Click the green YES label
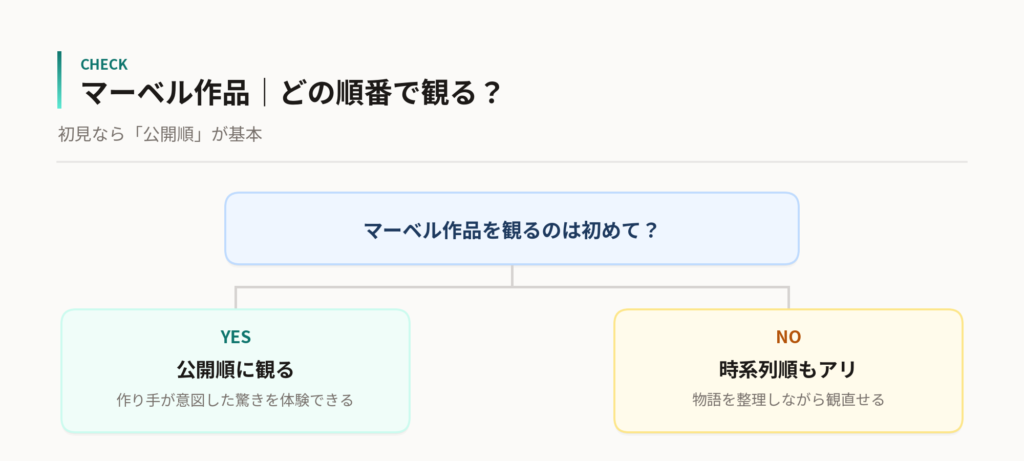This screenshot has height=461, width=1024. (236, 337)
